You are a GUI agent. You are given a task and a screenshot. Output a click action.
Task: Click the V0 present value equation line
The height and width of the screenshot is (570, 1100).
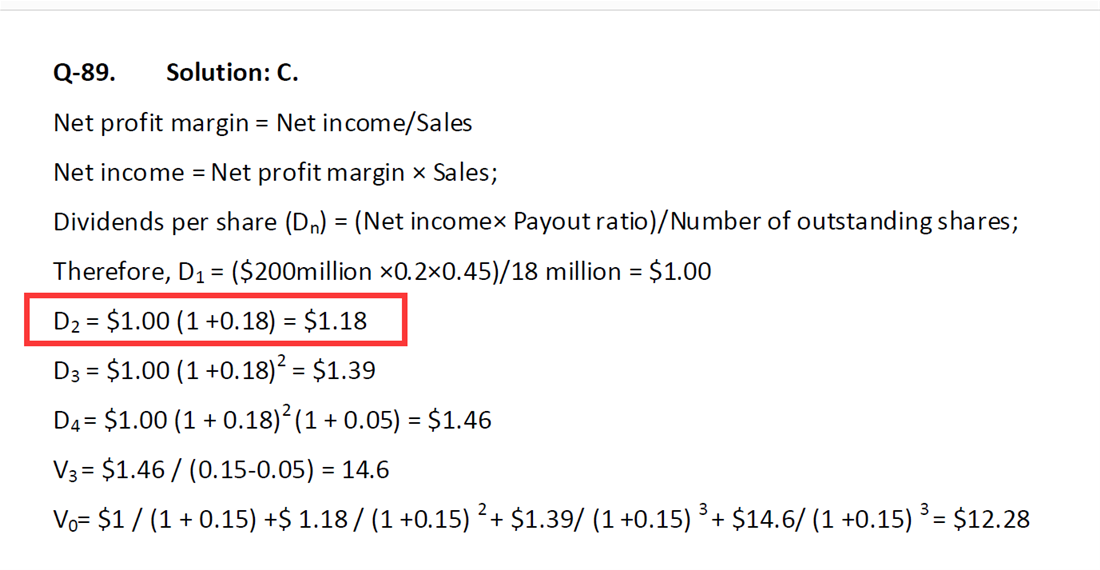[x=542, y=519]
